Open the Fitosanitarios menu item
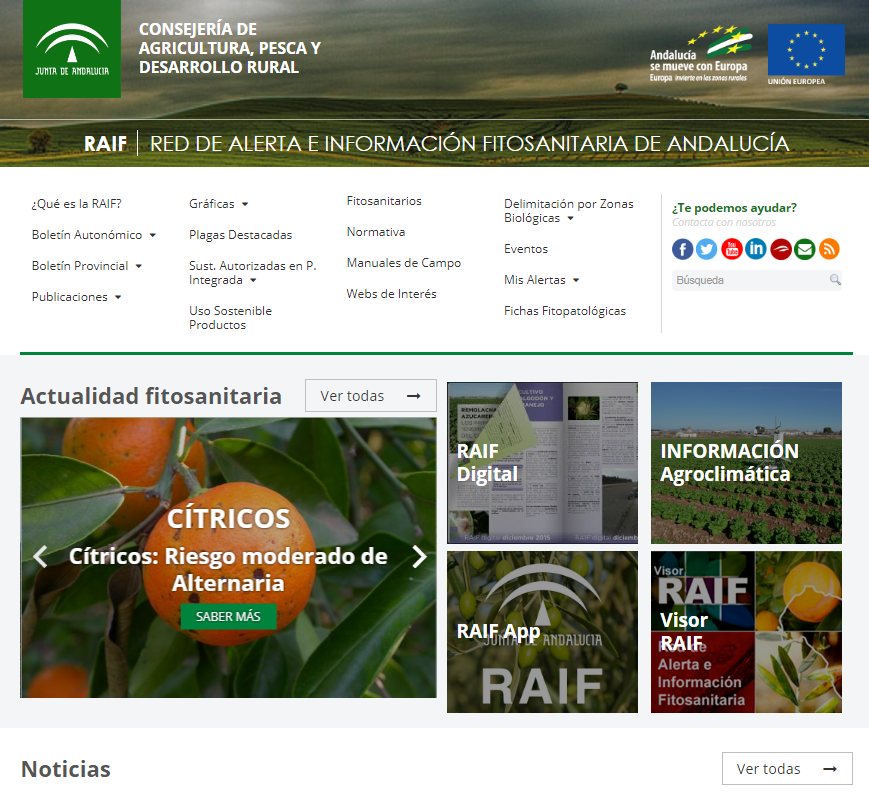The height and width of the screenshot is (805, 869). point(384,201)
